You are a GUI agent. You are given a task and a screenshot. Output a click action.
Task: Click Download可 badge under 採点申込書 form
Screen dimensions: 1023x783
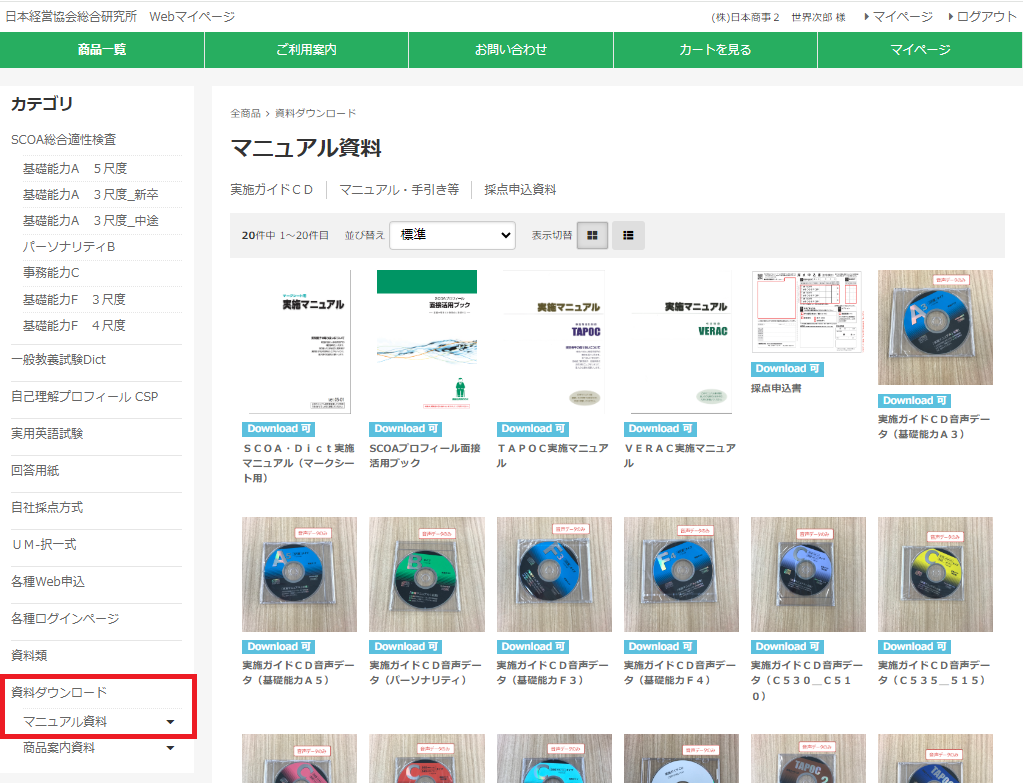(x=787, y=369)
